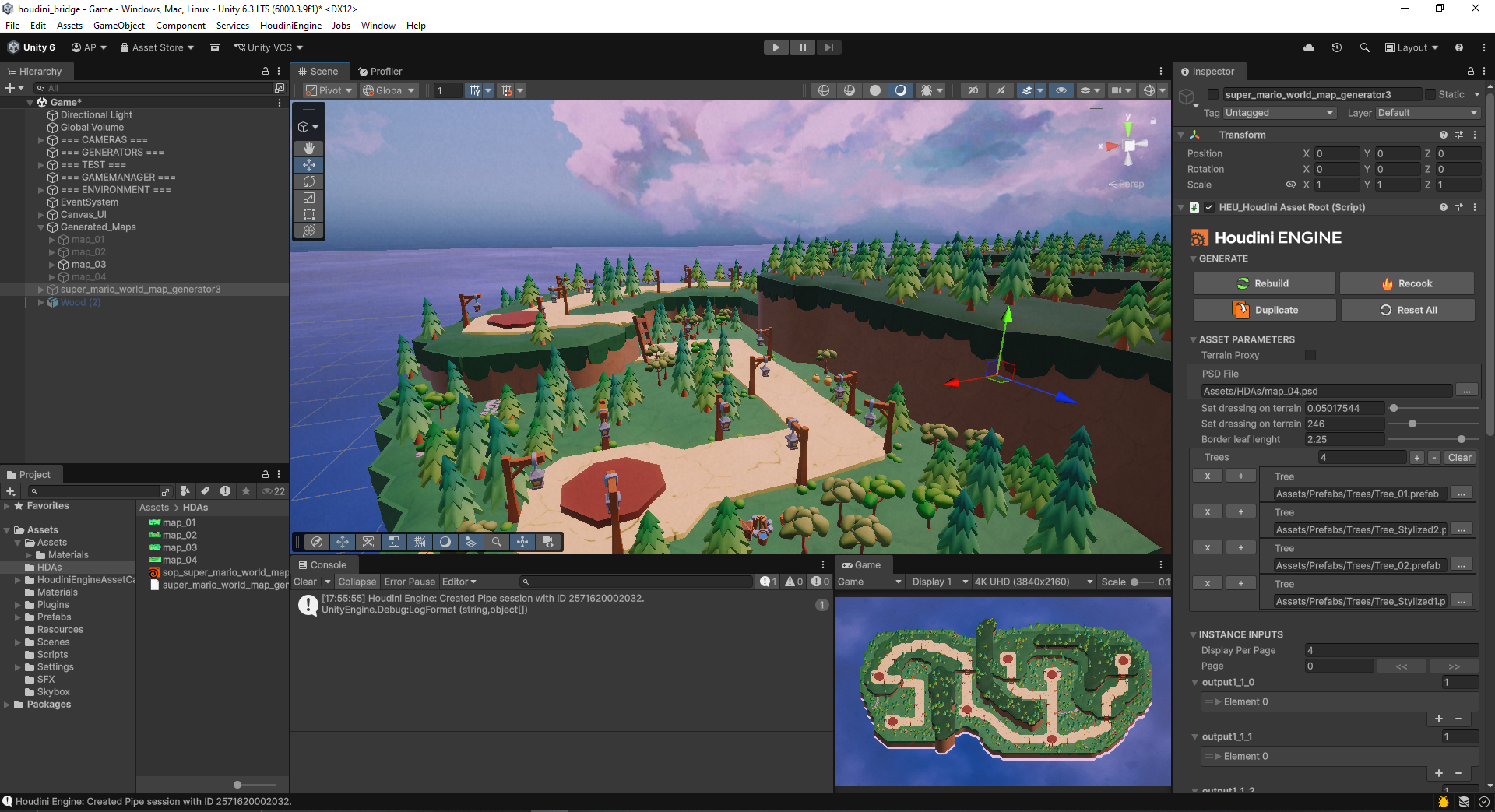1495x812 pixels.
Task: Enable the Terrain Proxy checkbox
Action: coord(1310,355)
